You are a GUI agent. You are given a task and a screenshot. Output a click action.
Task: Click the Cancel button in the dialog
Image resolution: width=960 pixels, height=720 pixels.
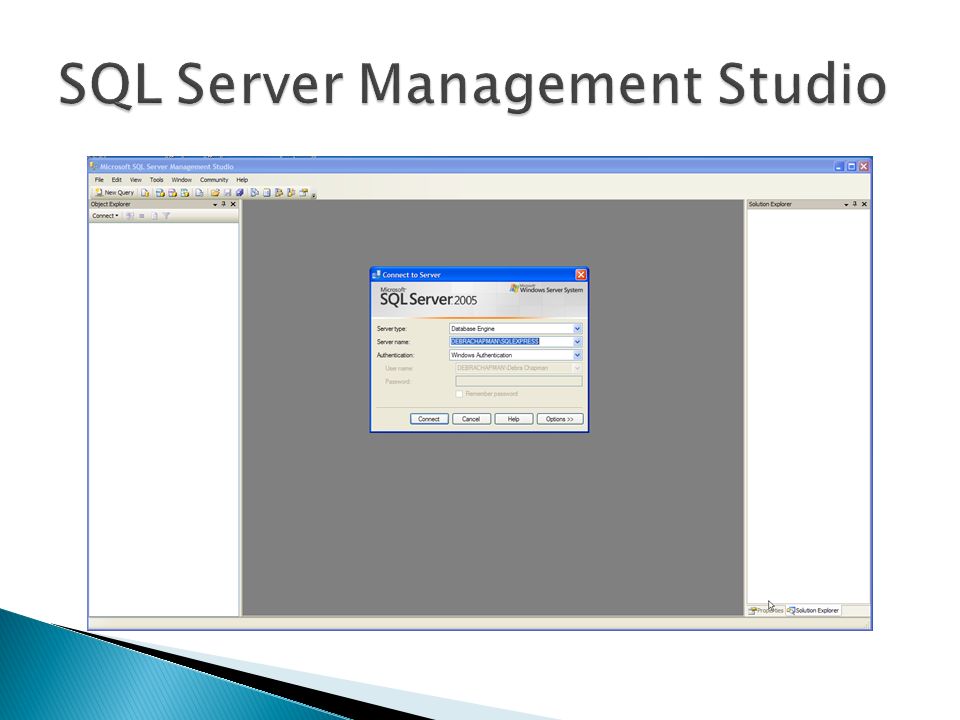click(x=471, y=419)
